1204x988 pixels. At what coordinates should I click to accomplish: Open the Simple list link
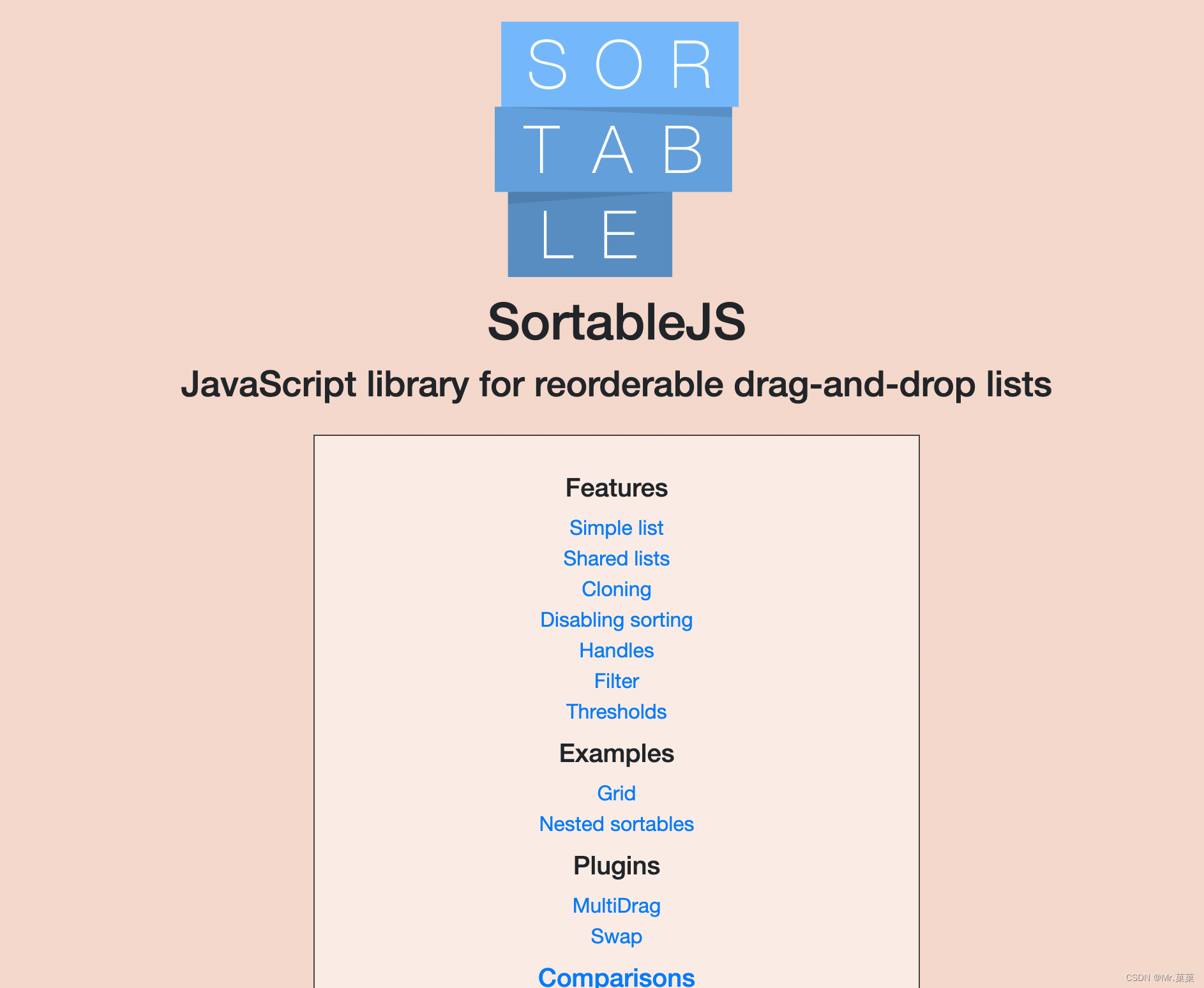coord(616,528)
